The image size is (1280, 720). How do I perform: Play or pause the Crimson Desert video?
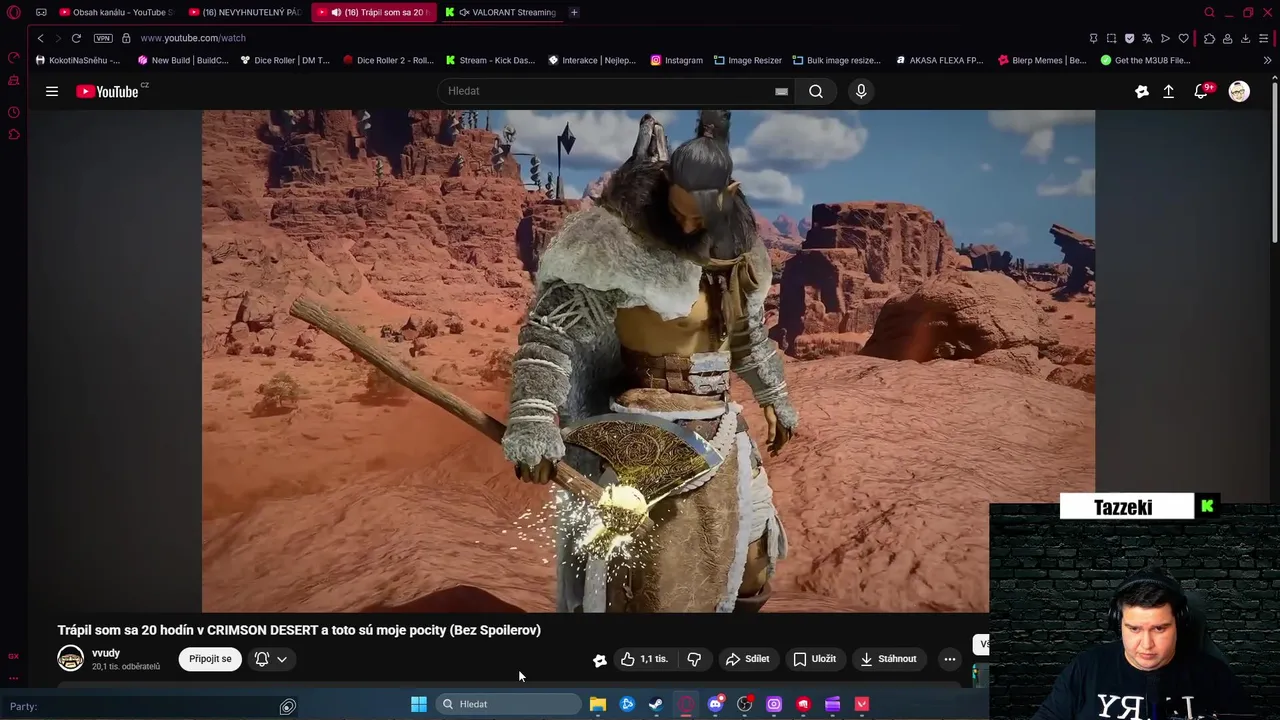[648, 361]
